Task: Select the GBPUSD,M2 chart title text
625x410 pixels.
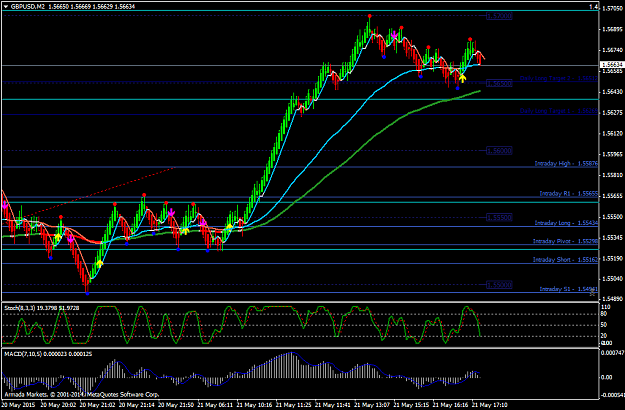Action: click(28, 6)
